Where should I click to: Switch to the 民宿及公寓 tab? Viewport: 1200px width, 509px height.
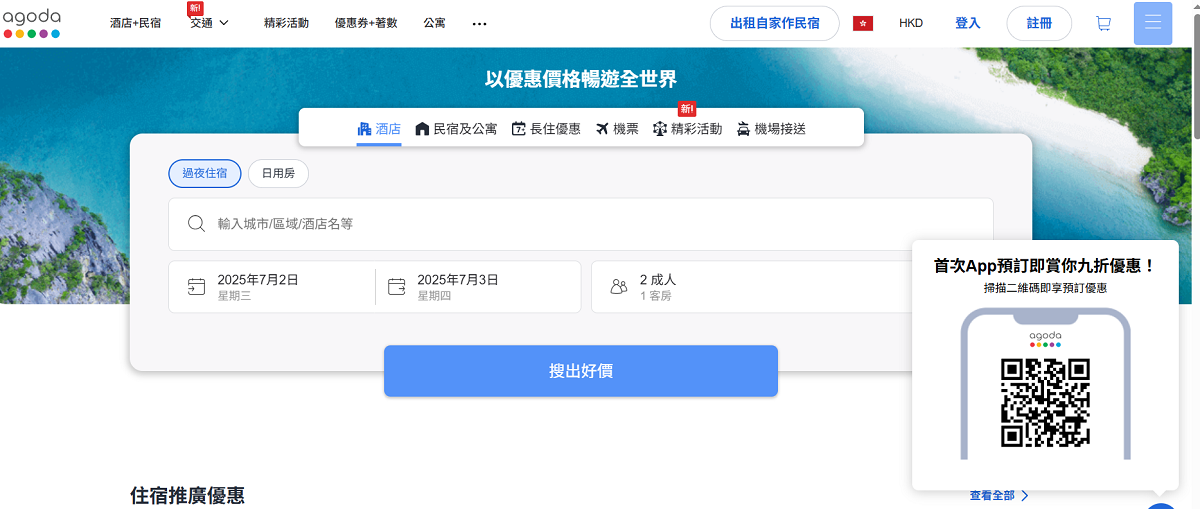(x=456, y=129)
